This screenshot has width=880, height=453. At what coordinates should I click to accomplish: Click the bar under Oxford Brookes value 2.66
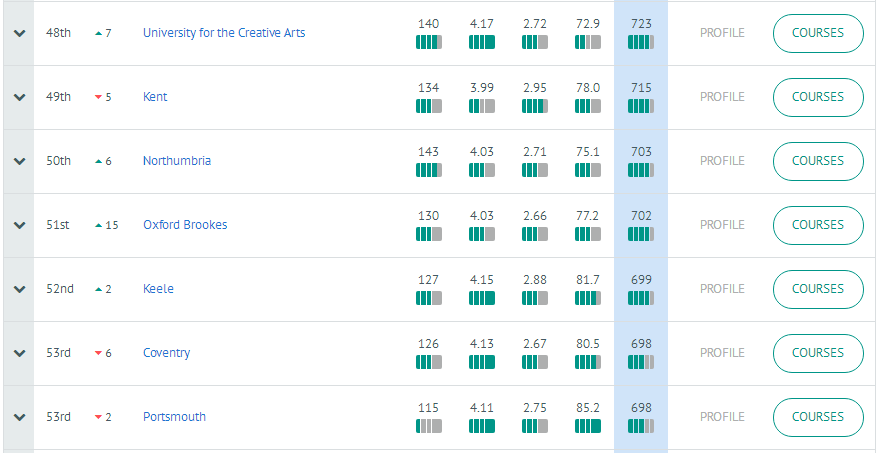535,234
